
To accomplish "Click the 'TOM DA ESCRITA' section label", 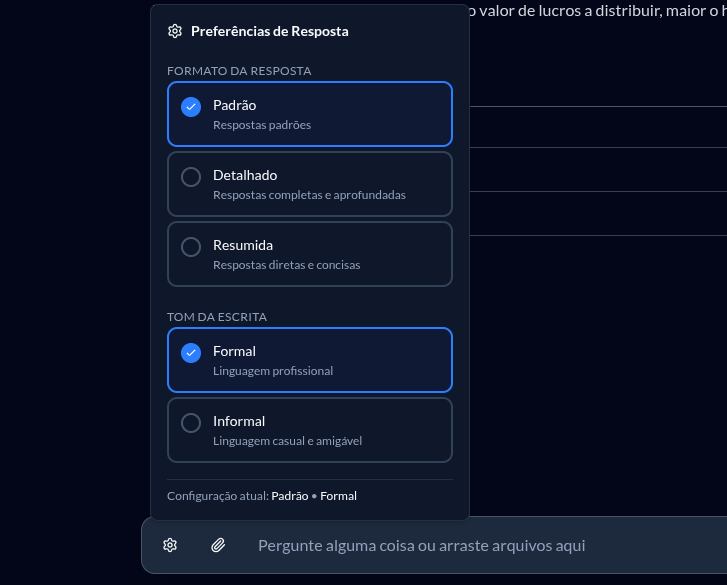I will [217, 317].
